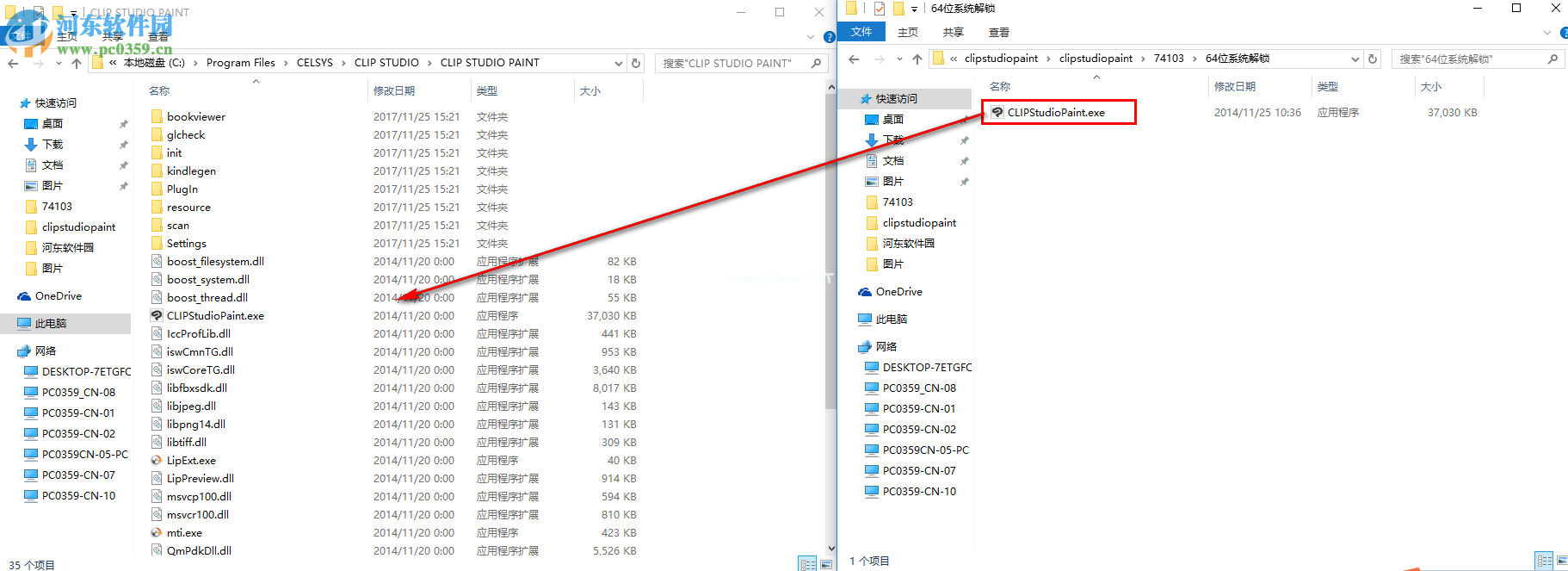This screenshot has width=1568, height=571.
Task: Switch to the 查看 tab in the right window
Action: [x=998, y=32]
